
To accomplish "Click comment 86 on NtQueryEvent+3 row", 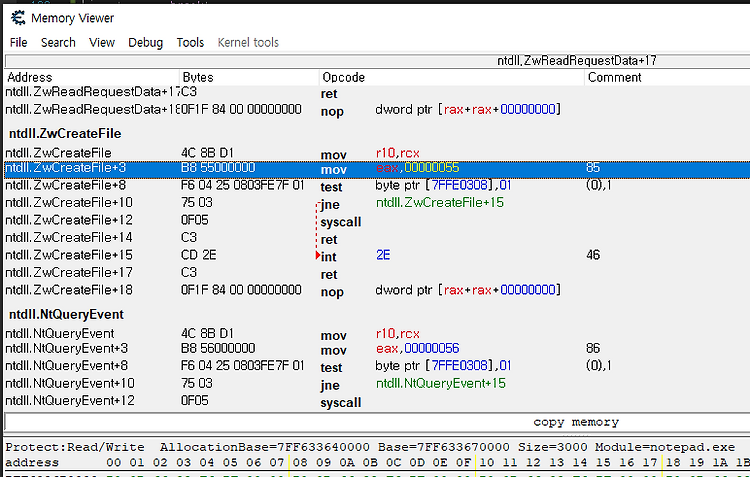I will [593, 349].
